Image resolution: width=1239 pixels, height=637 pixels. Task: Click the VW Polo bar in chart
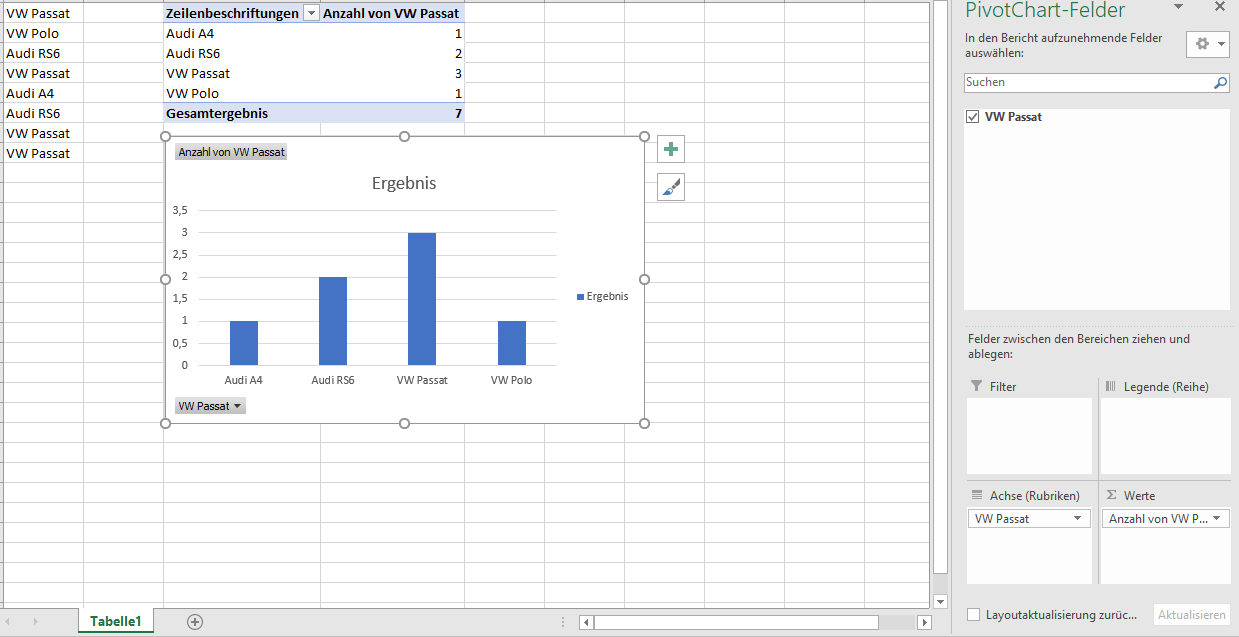(512, 343)
